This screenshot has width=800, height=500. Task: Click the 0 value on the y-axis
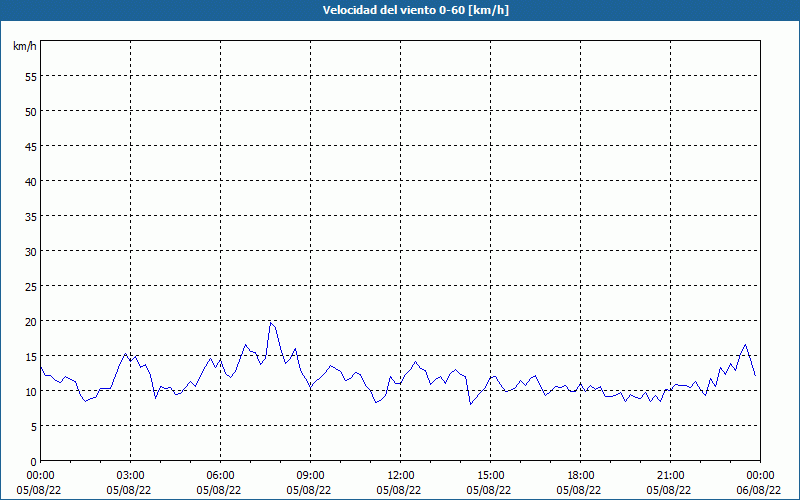[x=34, y=462]
